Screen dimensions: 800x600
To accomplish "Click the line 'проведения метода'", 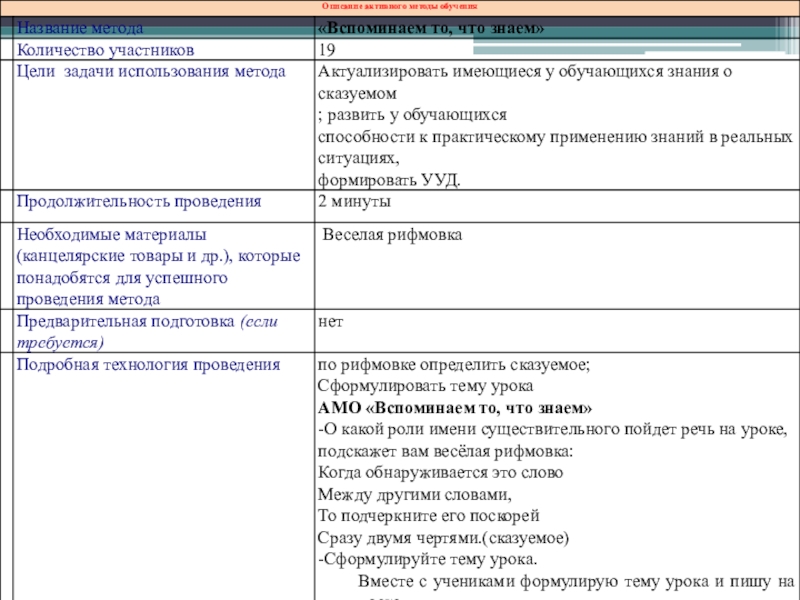I will 88,299.
